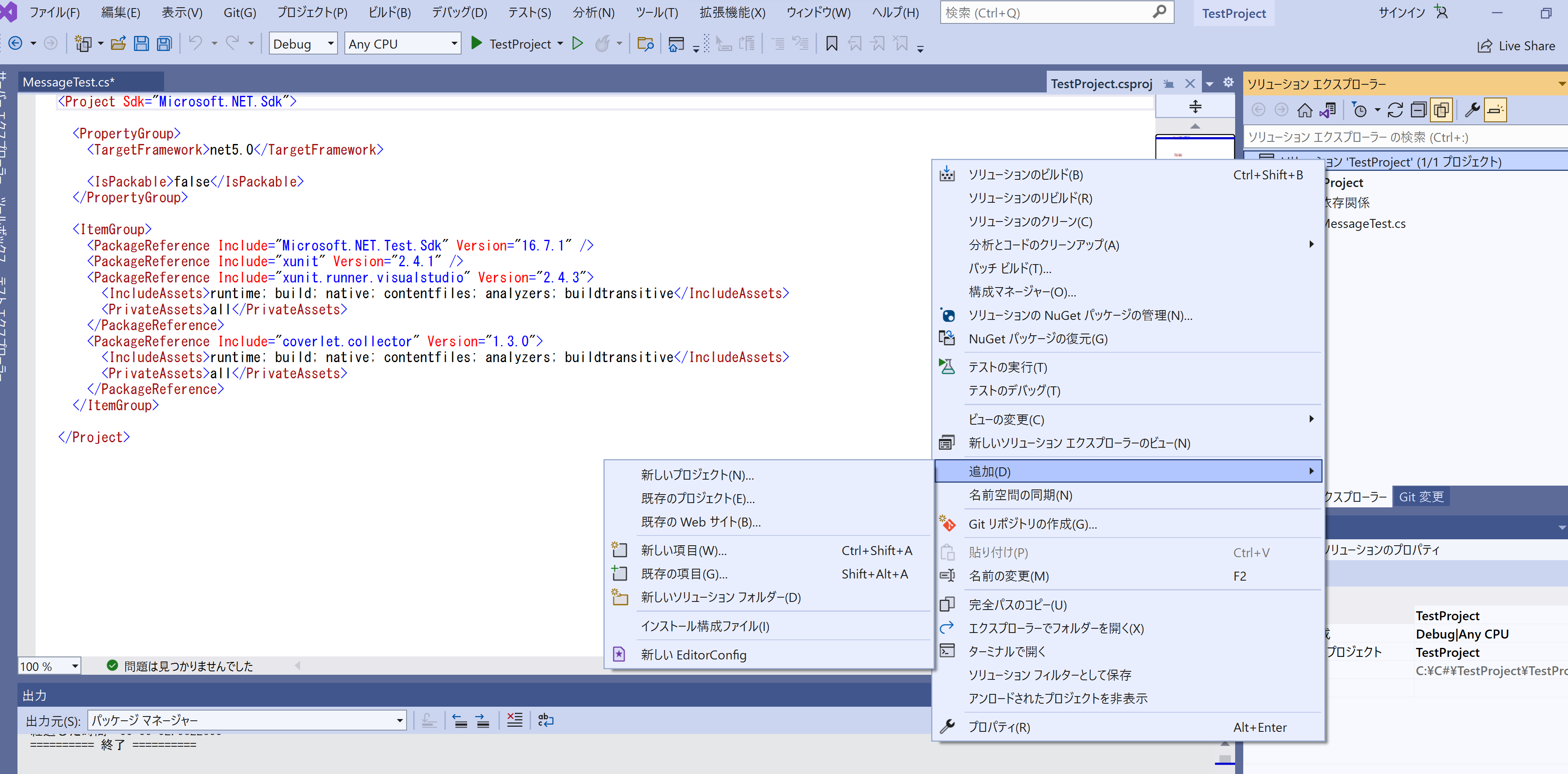Select the Save All icon in the toolbar

[164, 43]
